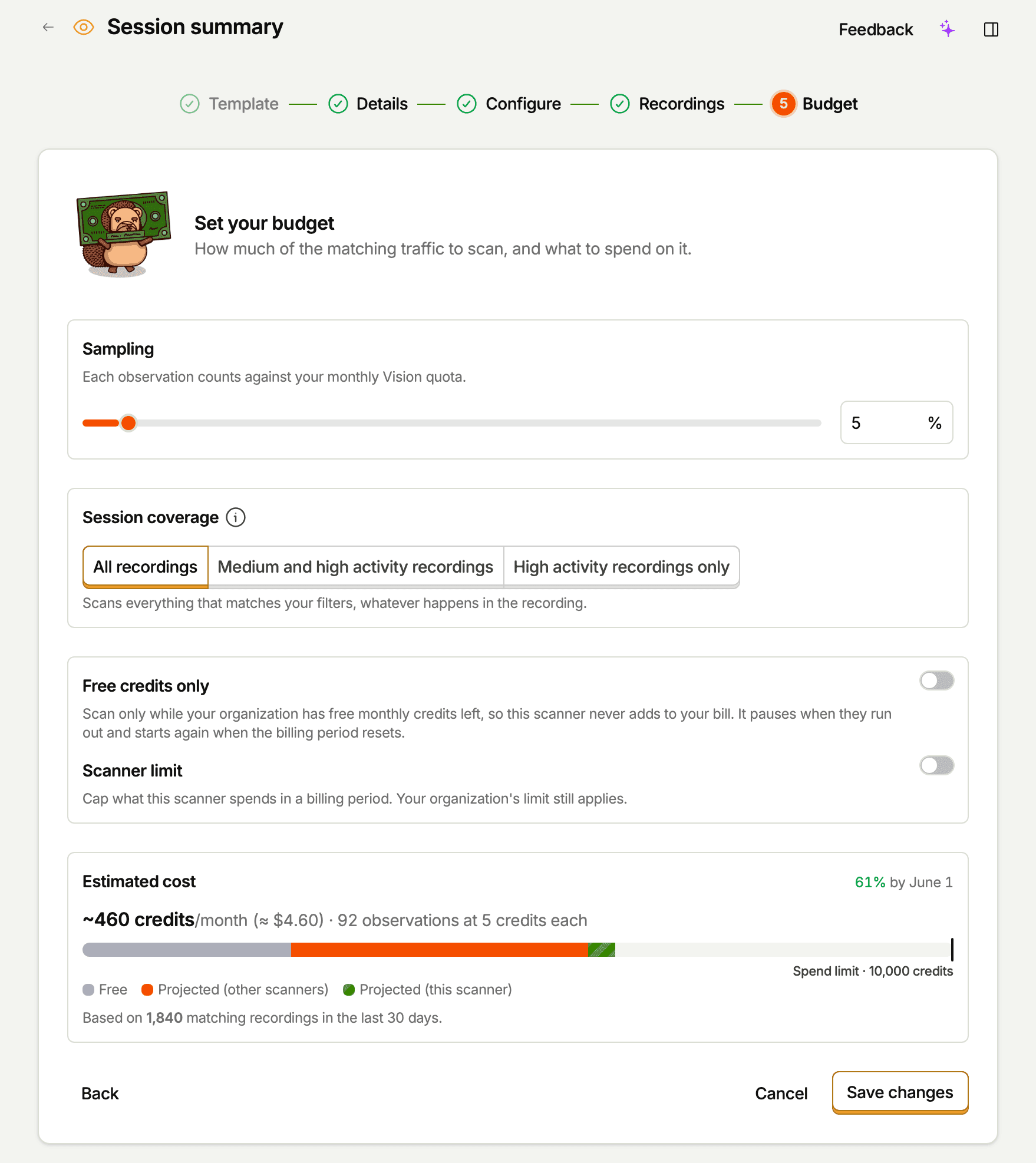Select Medium and high activity recordings

point(355,567)
